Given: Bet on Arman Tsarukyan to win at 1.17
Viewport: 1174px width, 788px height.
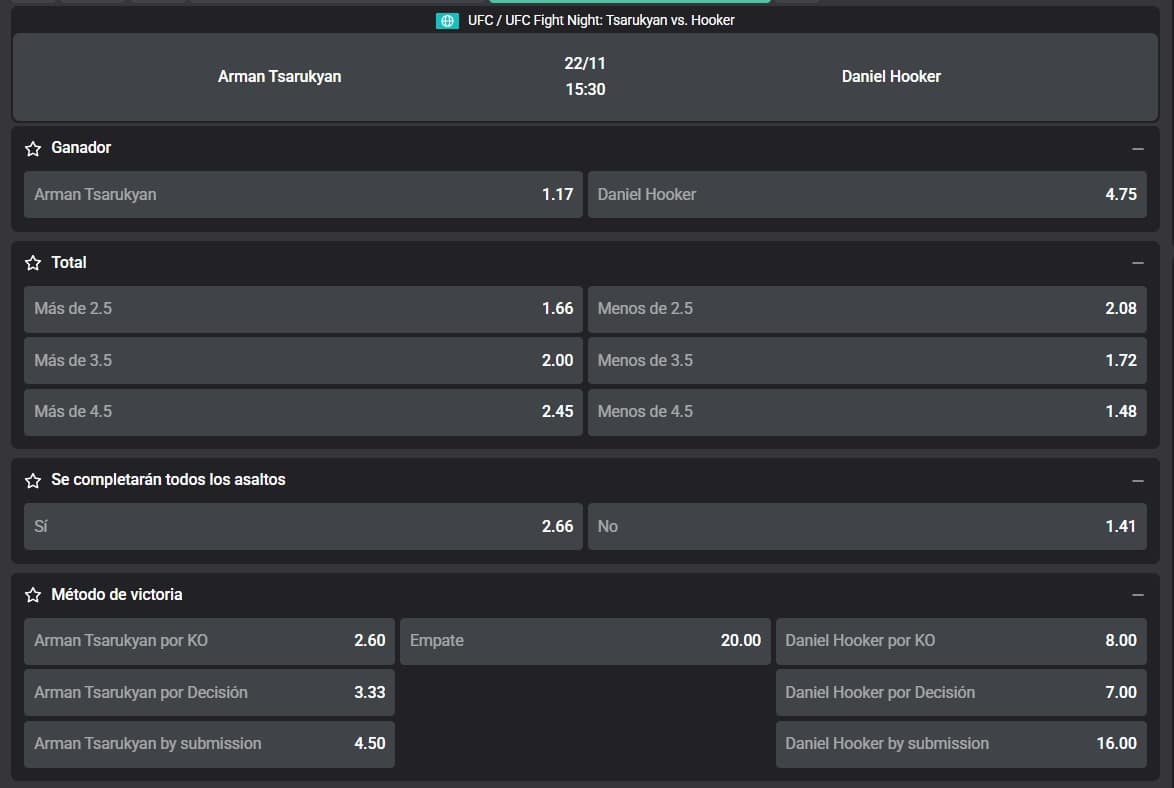Looking at the screenshot, I should coord(303,195).
